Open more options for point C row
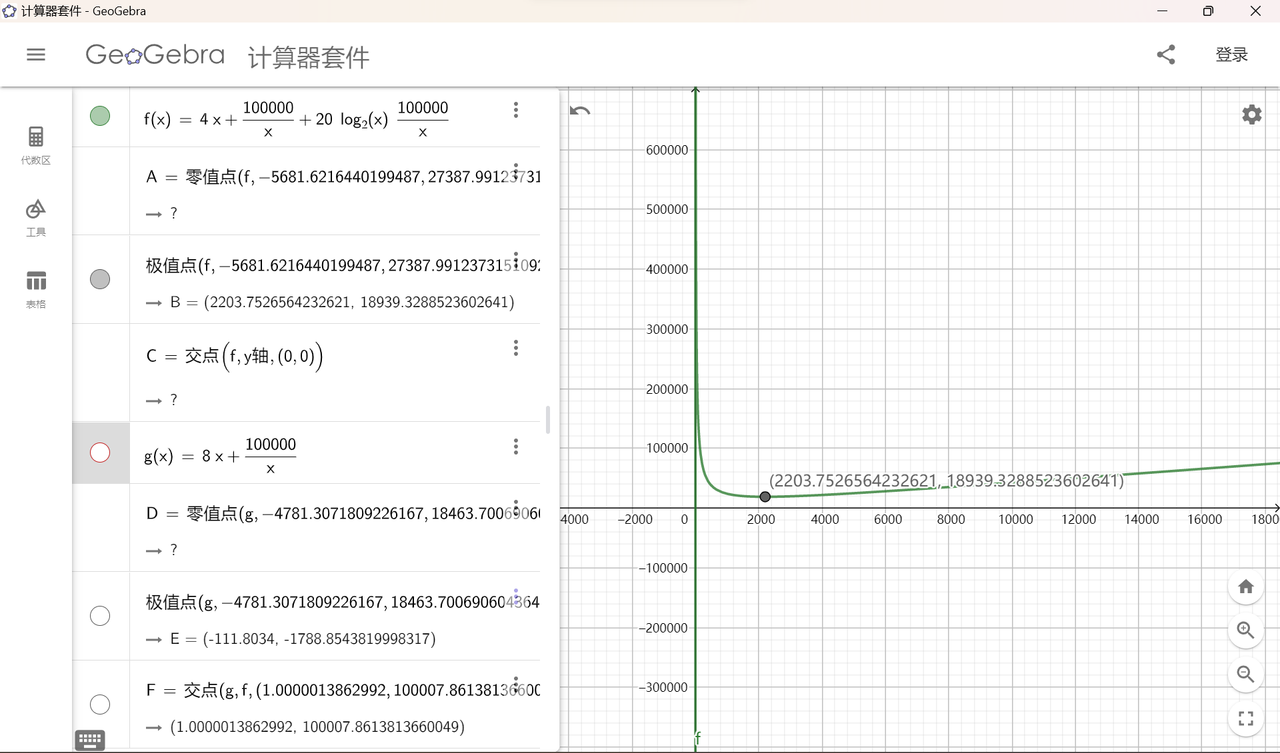This screenshot has width=1280, height=753. pyautogui.click(x=516, y=347)
